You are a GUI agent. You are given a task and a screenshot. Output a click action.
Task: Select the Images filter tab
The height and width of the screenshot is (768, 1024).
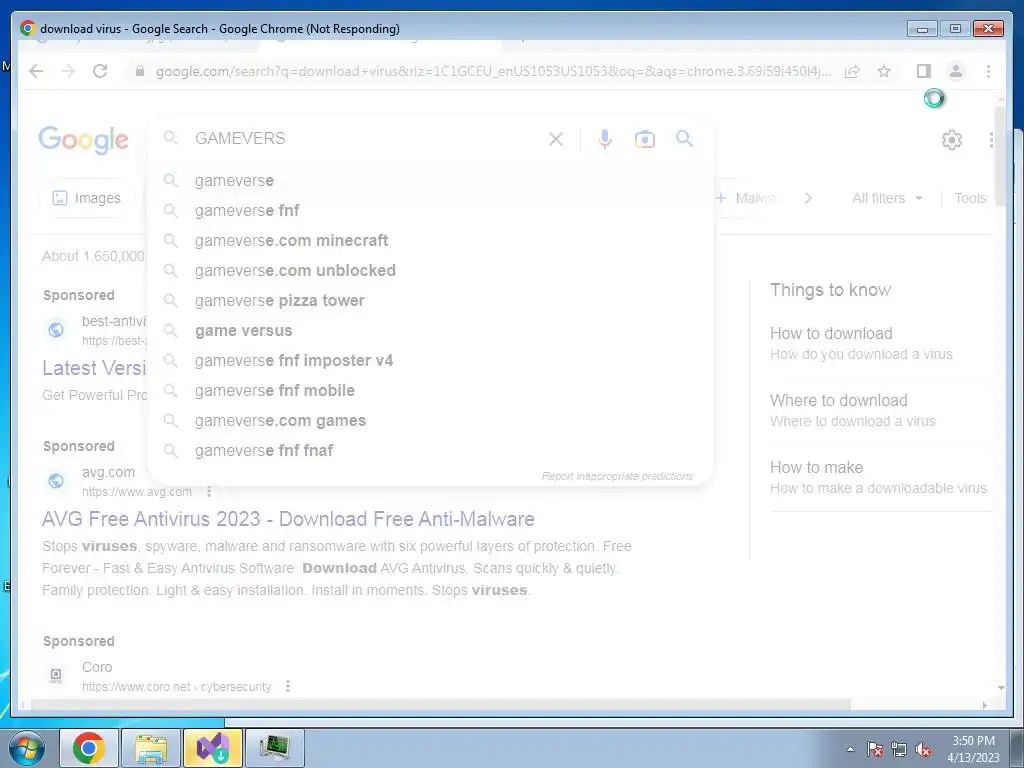pos(87,198)
